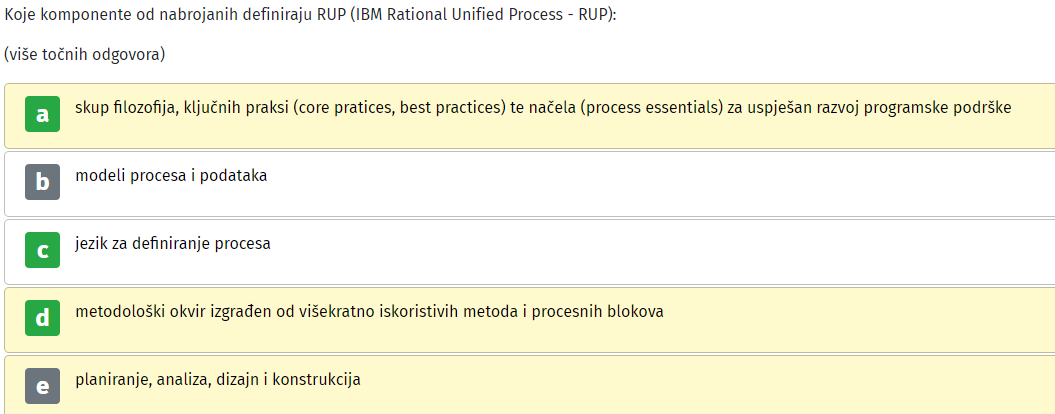The image size is (1055, 414).
Task: Choose answer 'jezik za definiranje procesa'
Action: coord(173,244)
